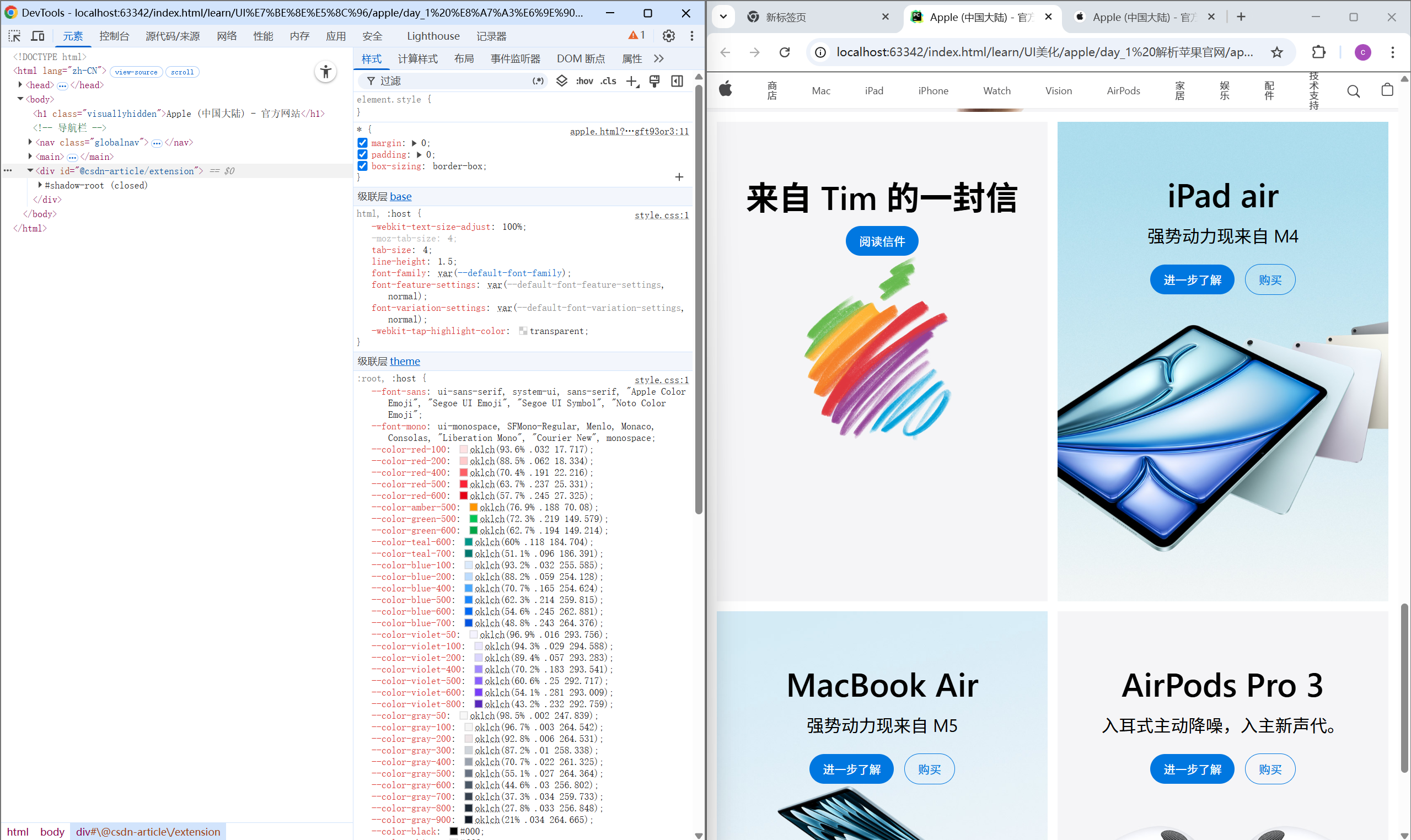The height and width of the screenshot is (840, 1411).
Task: Open color swatch for --color-red-500
Action: pos(464,484)
